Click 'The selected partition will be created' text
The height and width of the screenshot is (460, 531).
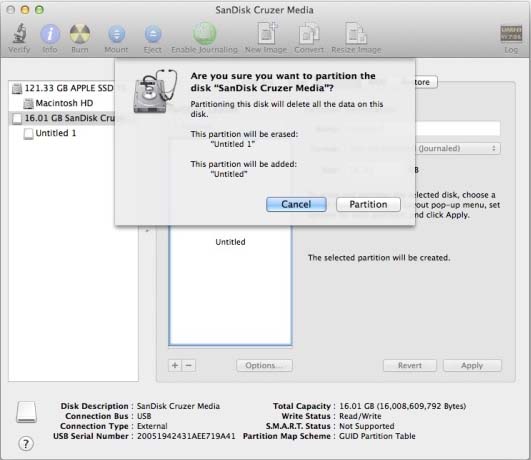coord(379,258)
